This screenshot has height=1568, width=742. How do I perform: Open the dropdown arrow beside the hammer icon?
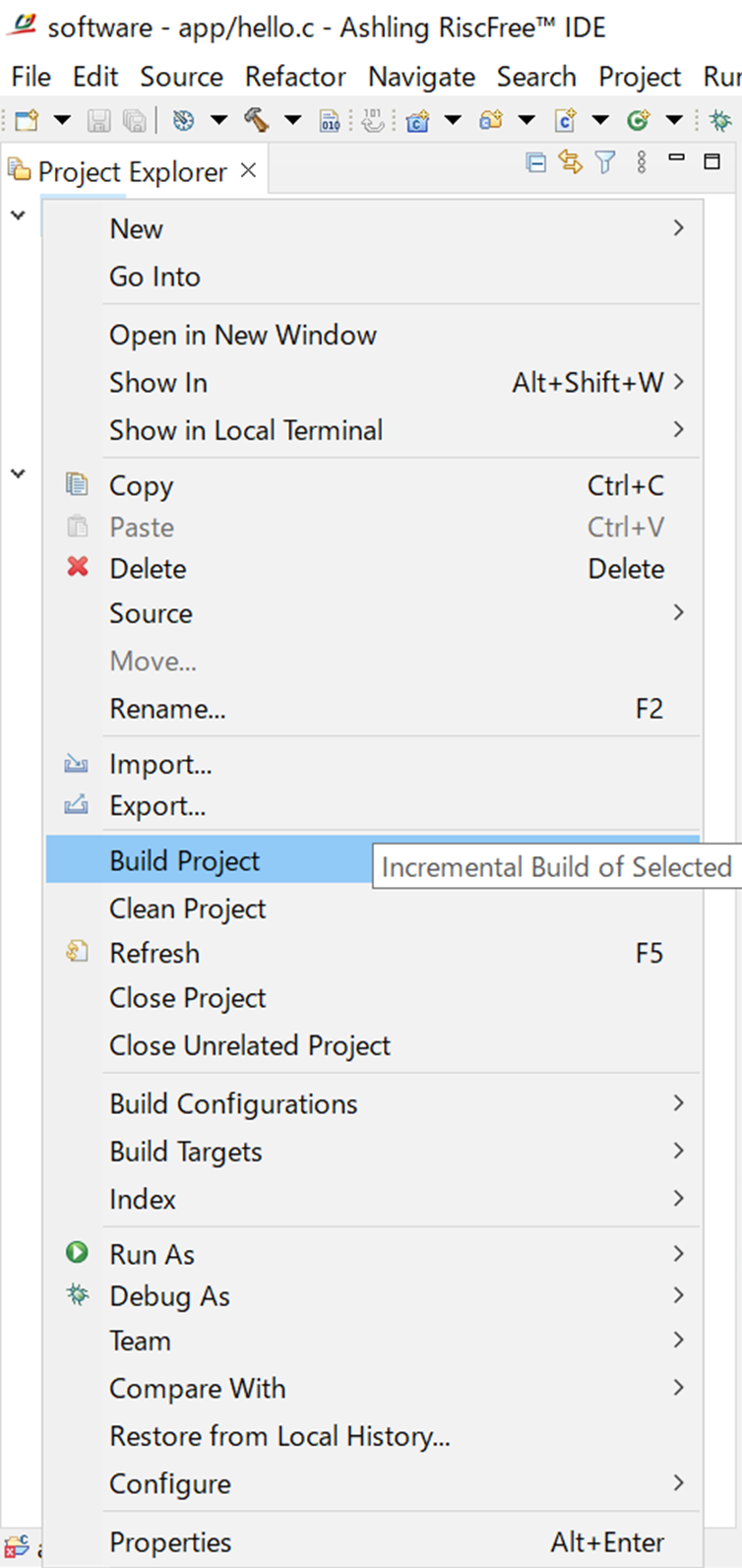[x=290, y=120]
